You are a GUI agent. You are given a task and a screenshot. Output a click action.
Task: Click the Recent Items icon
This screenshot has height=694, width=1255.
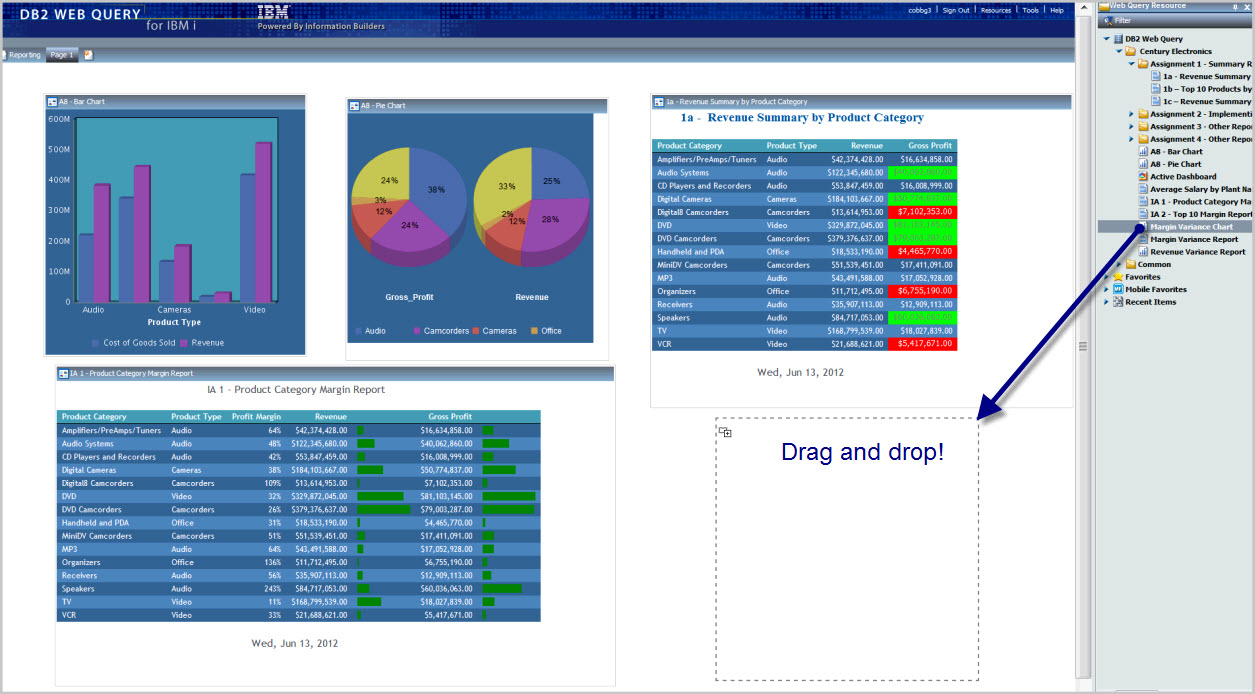click(1118, 302)
